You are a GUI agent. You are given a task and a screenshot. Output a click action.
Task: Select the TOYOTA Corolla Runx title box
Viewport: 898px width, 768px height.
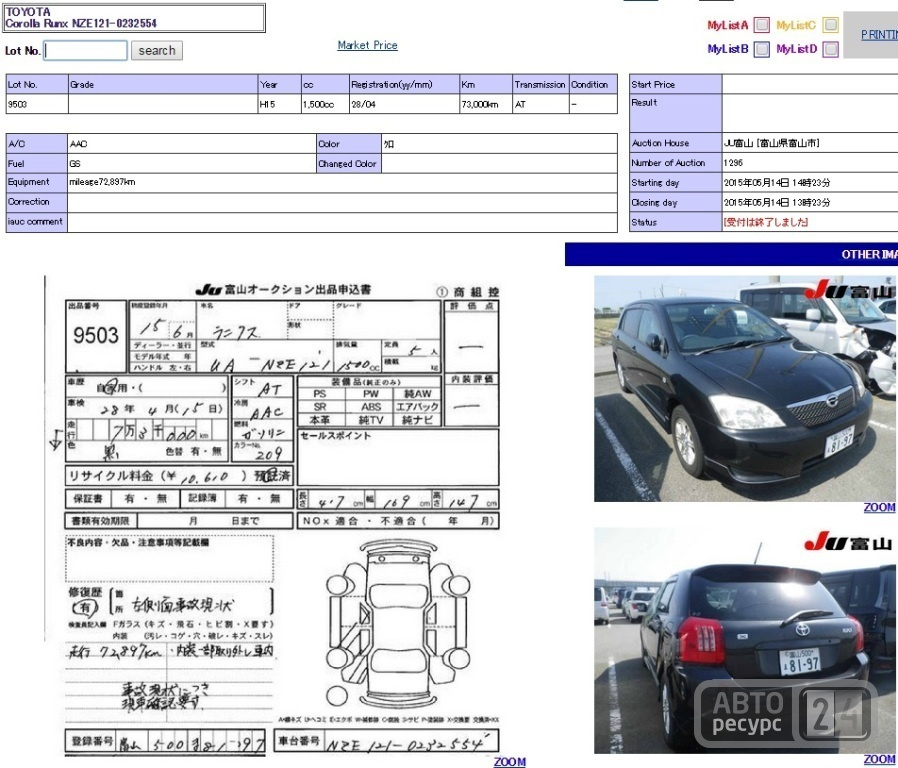pos(134,18)
